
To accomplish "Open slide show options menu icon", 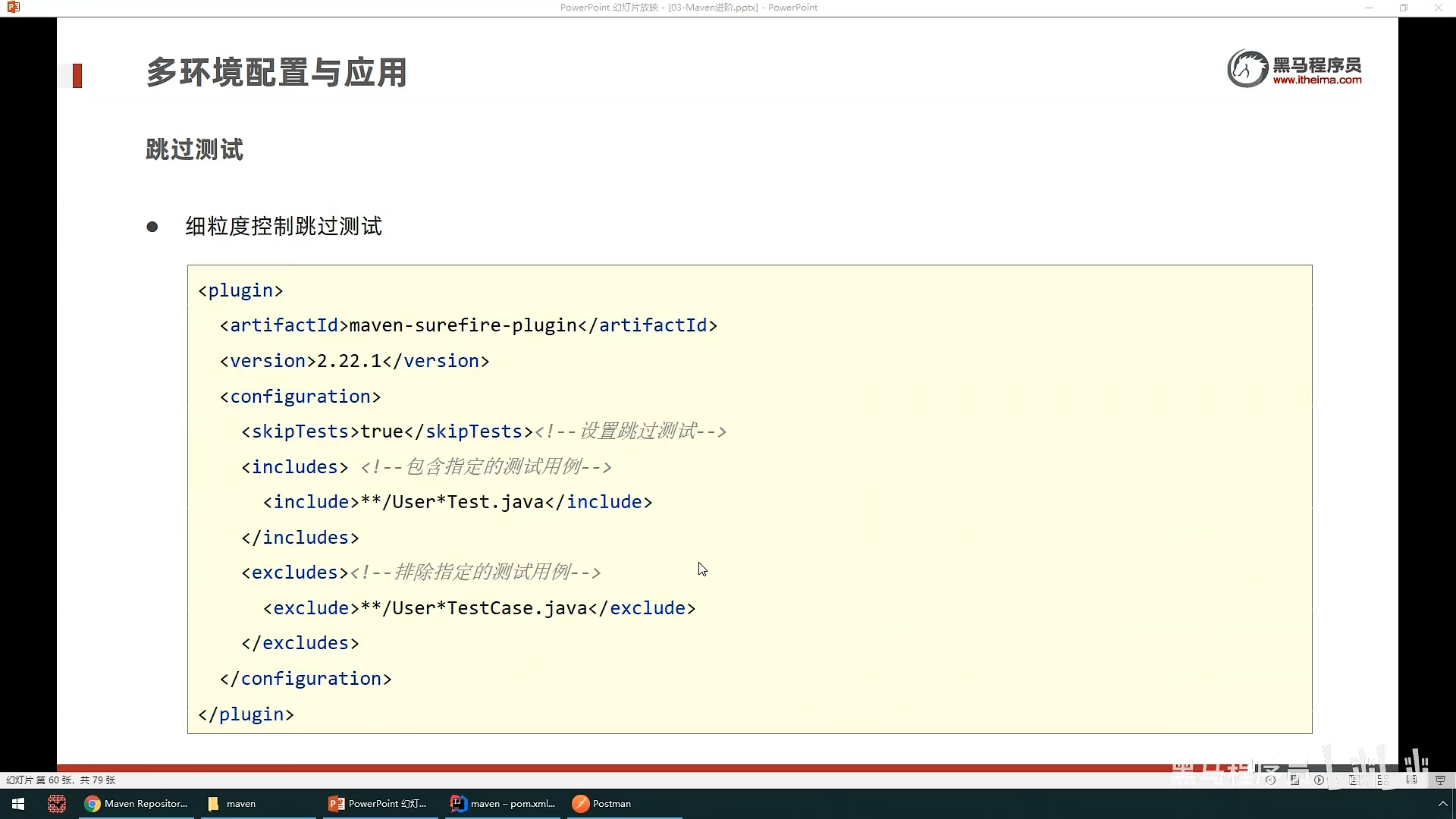I will (1295, 780).
